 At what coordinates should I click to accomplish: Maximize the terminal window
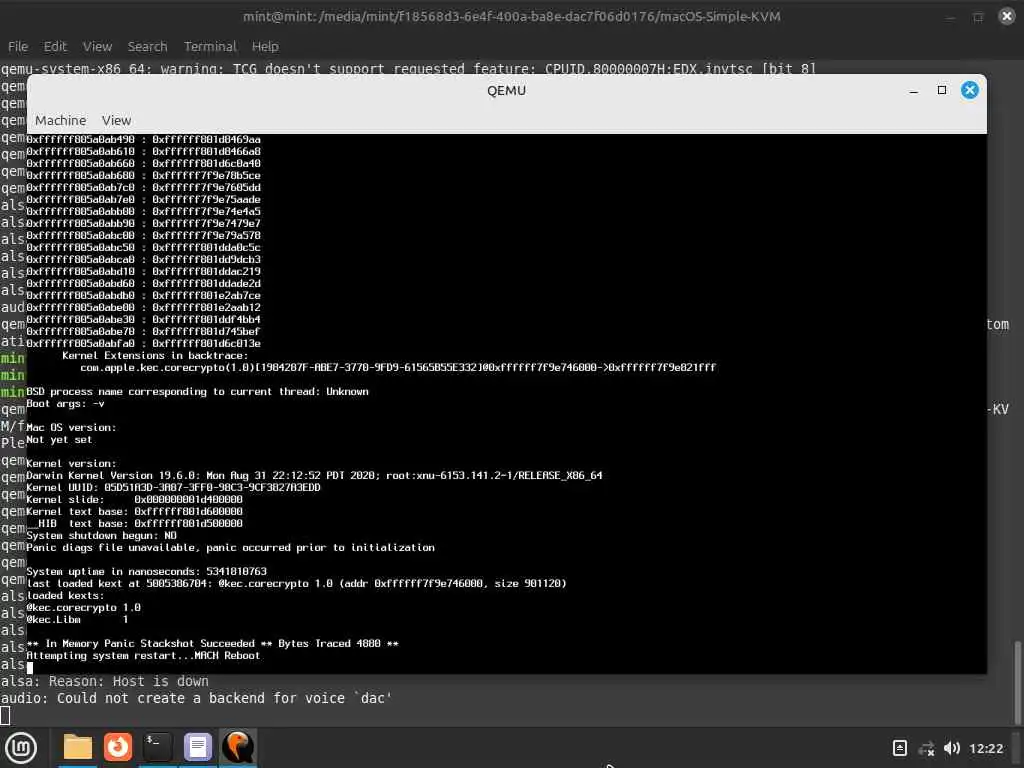(x=978, y=17)
